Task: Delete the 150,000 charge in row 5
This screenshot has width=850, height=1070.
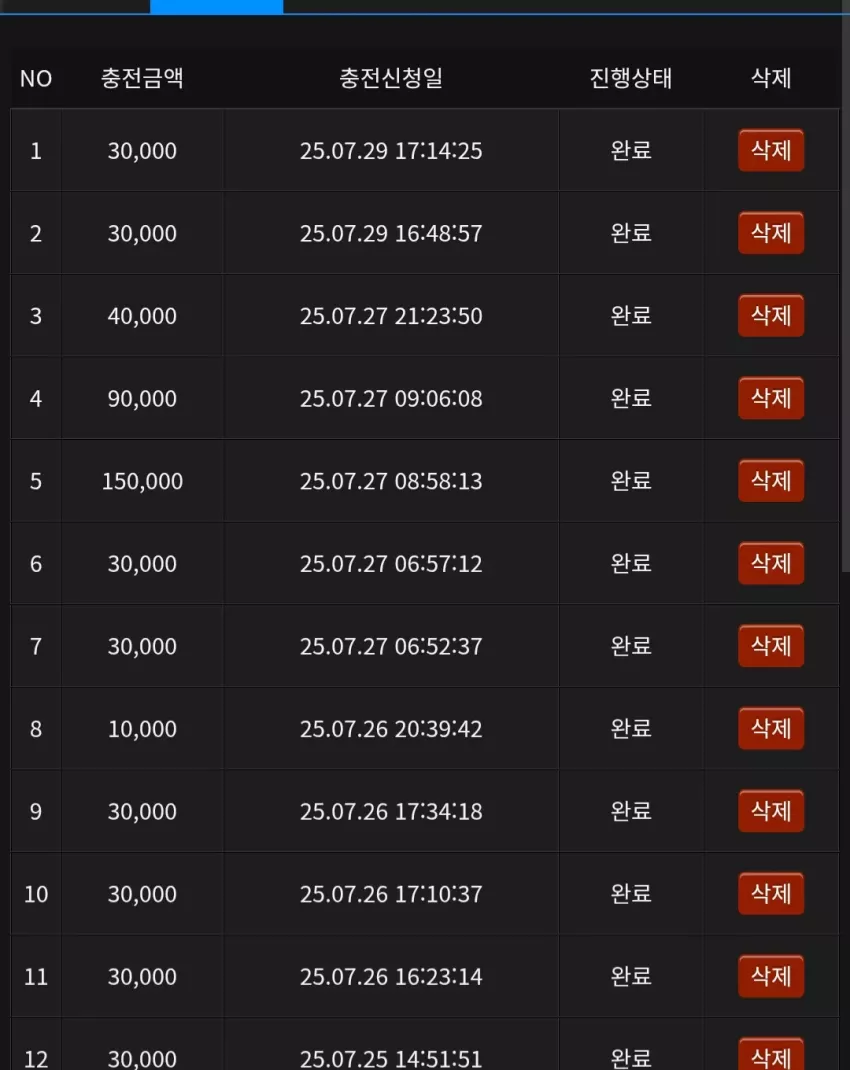Action: pos(771,480)
